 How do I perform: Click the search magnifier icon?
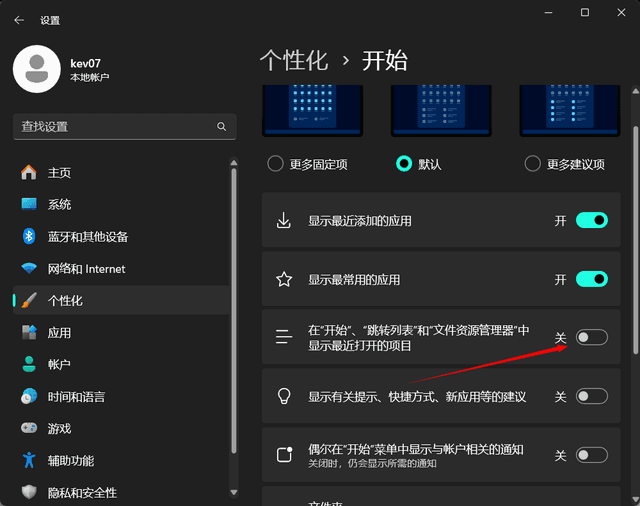(x=221, y=127)
